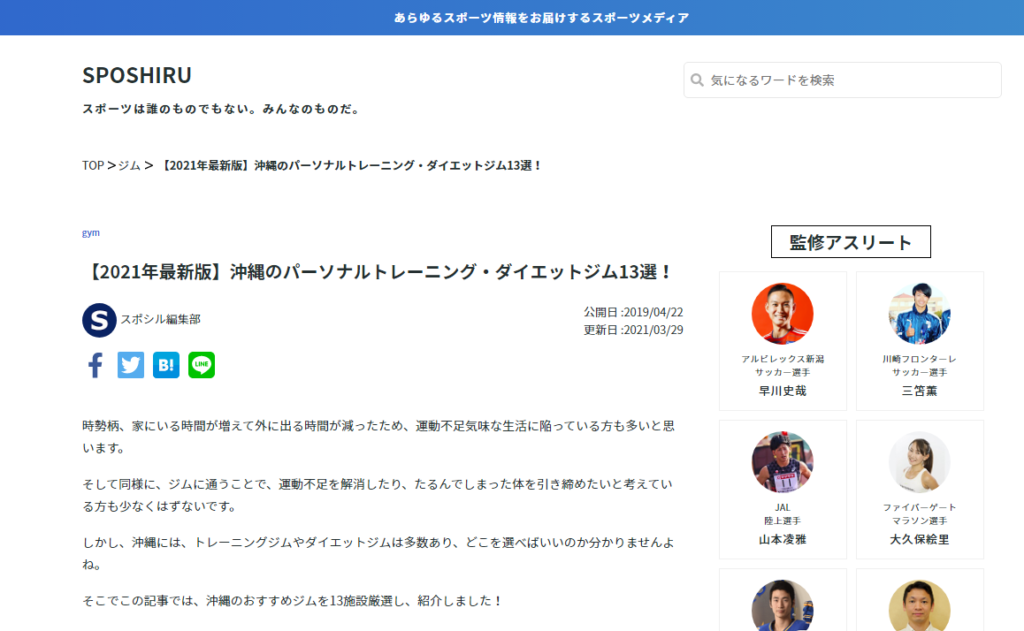Open 山本凌雅's athlete photo
This screenshot has height=631, width=1024.
(782, 462)
